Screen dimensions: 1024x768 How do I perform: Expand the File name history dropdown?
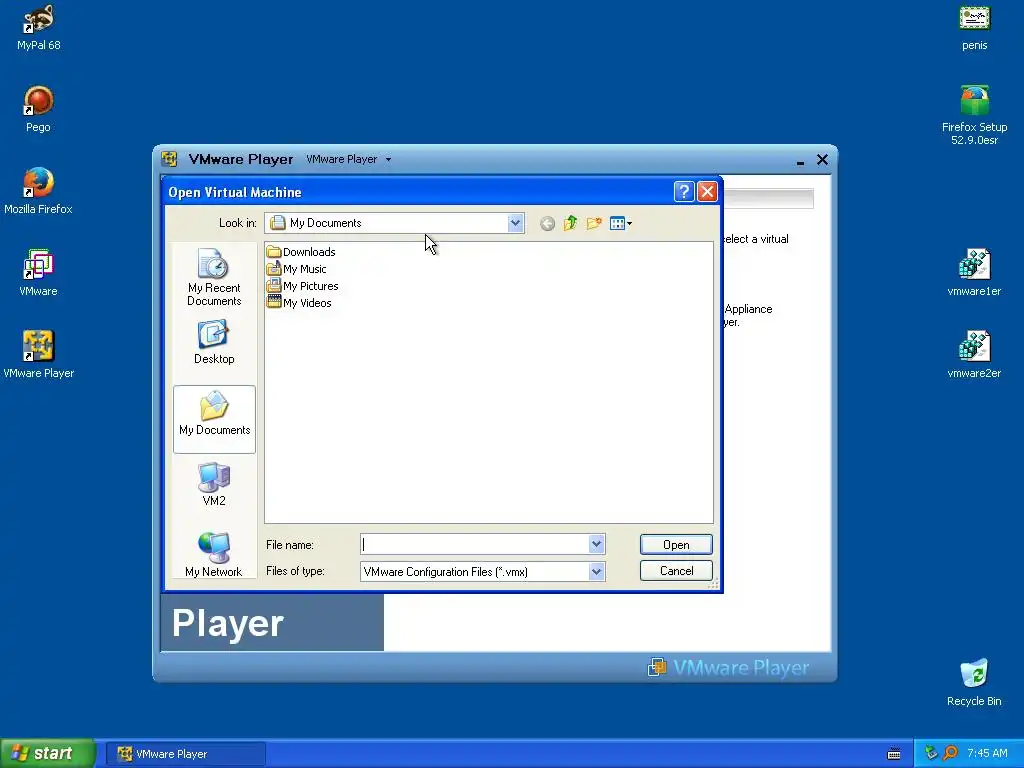[596, 544]
